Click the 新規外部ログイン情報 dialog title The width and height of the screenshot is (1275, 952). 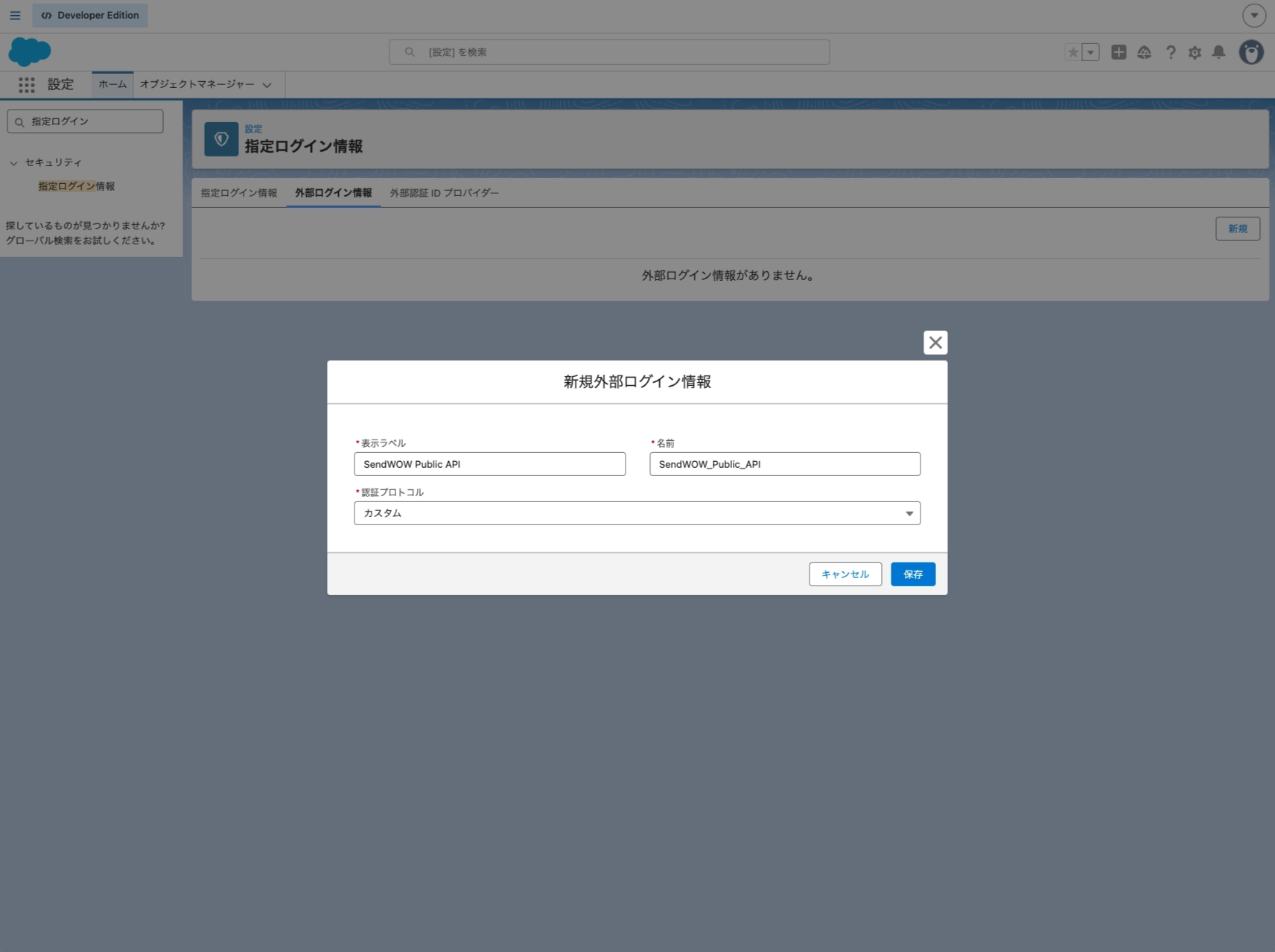pos(637,382)
